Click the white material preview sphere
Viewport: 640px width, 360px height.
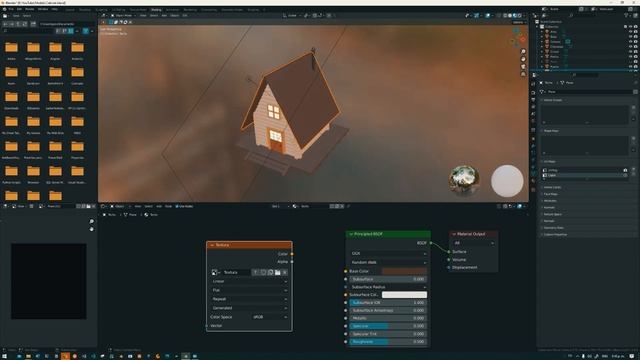point(507,180)
